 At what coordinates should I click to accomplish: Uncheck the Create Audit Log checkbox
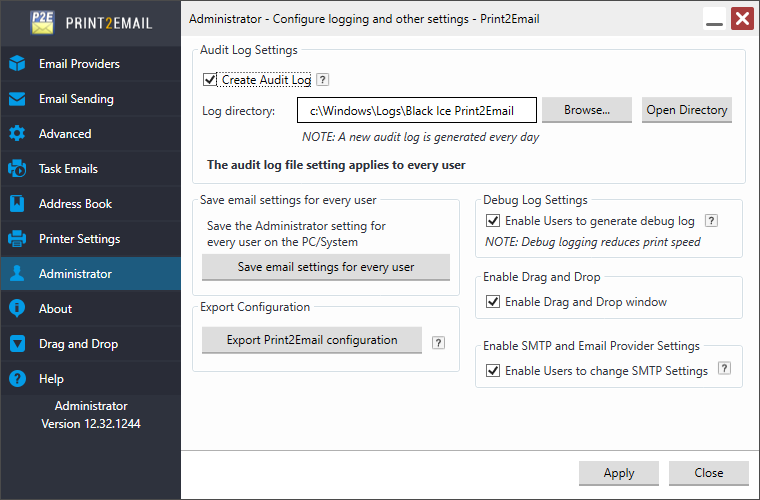[x=209, y=79]
